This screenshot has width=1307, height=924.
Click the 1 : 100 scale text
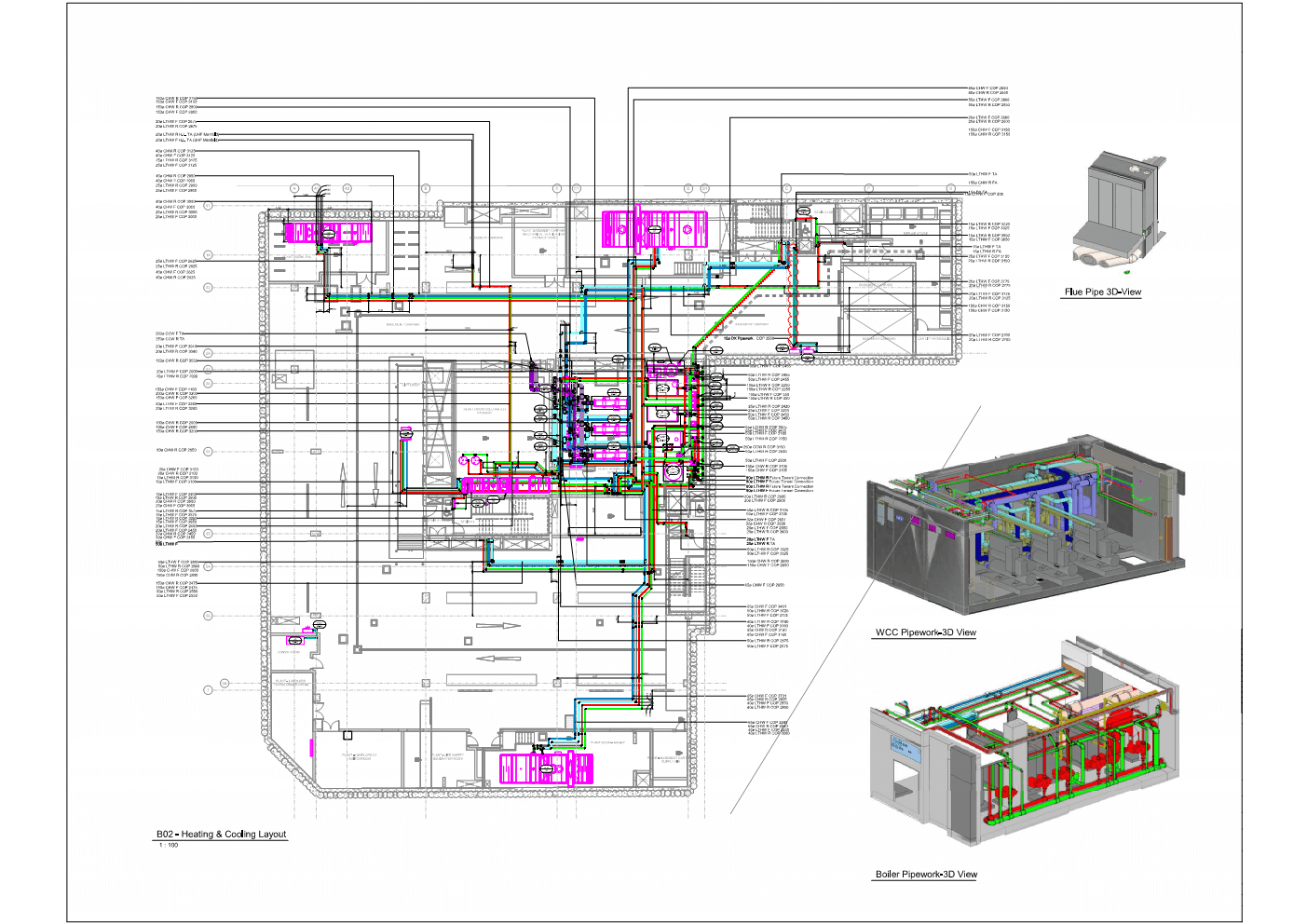(169, 845)
